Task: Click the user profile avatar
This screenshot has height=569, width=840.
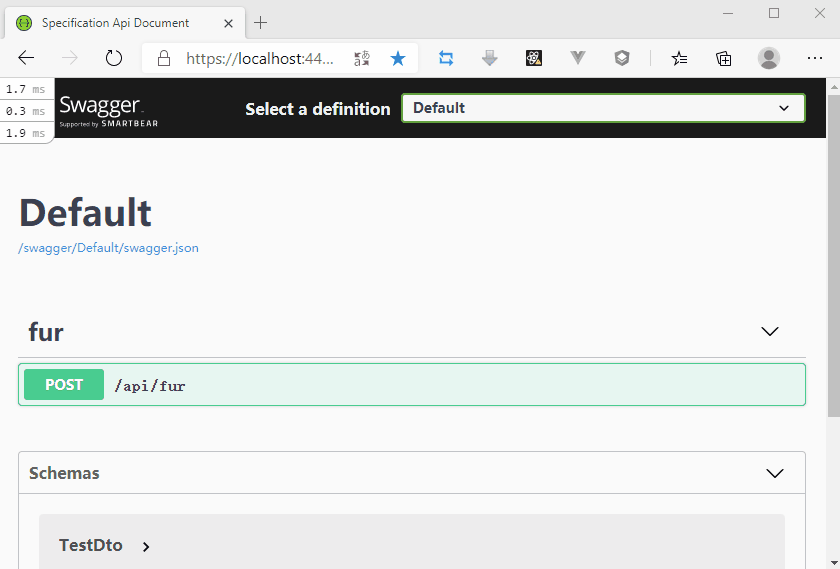Action: (768, 58)
